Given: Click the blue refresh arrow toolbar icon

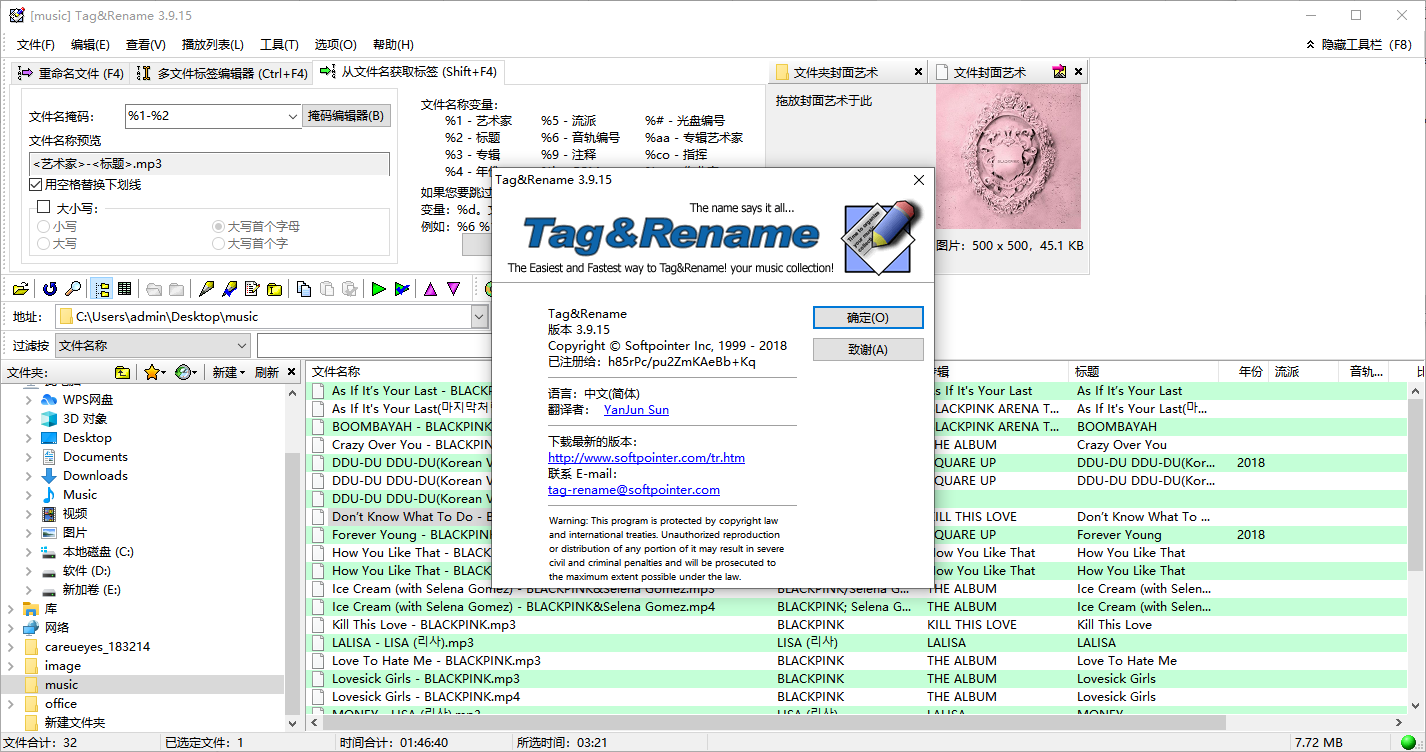Looking at the screenshot, I should coord(49,289).
